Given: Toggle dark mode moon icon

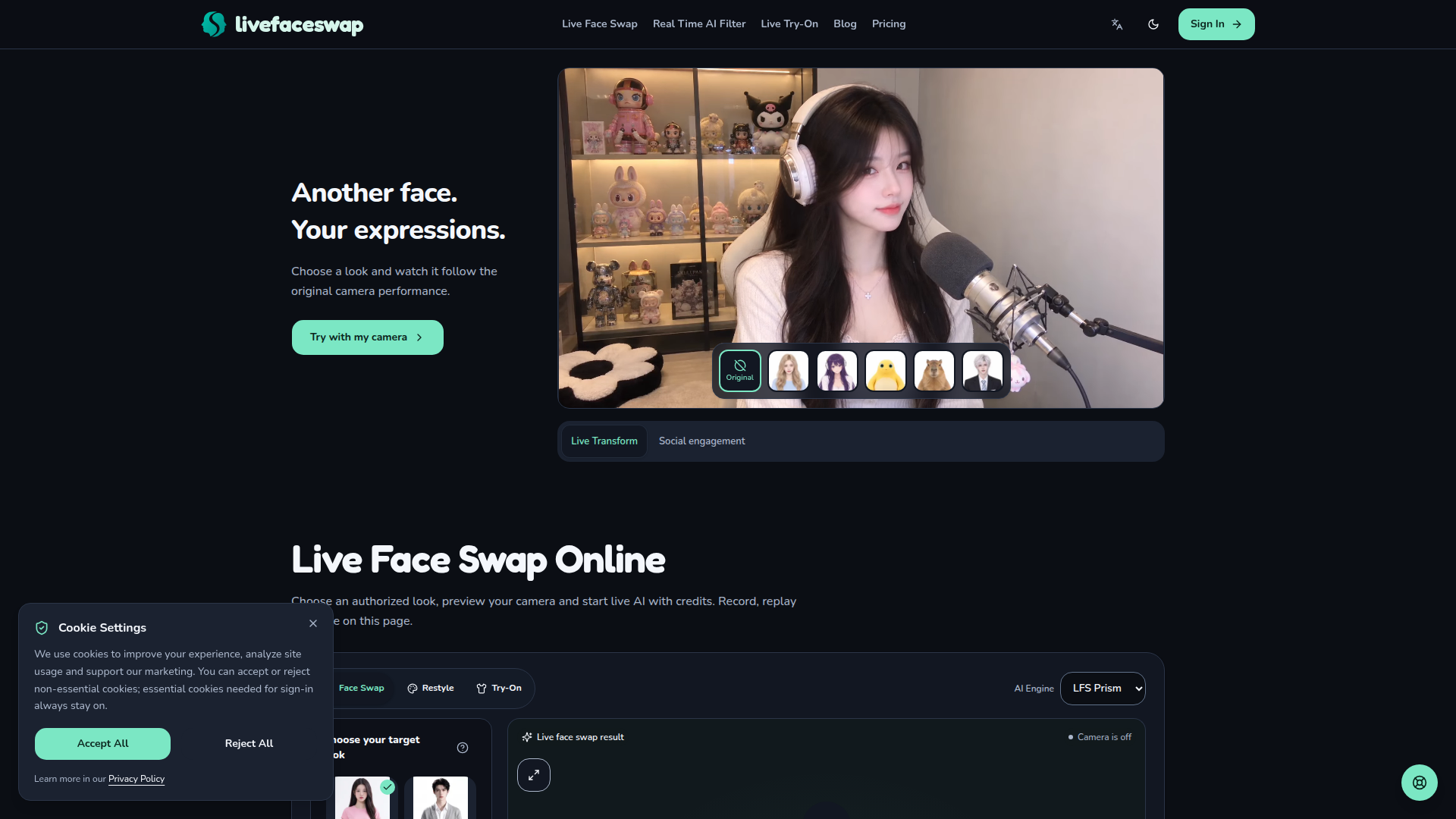Looking at the screenshot, I should 1153,24.
